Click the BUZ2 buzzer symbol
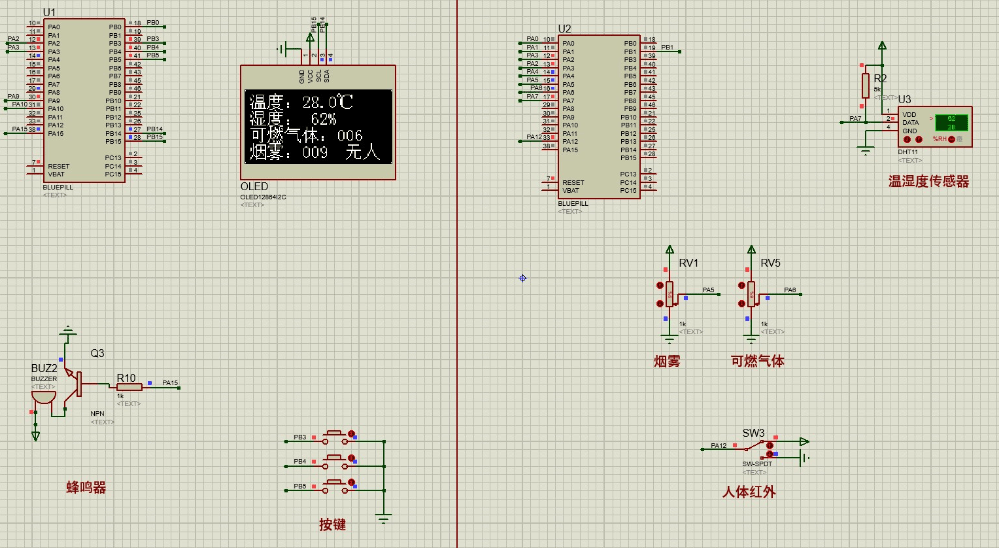The width and height of the screenshot is (999, 548). pyautogui.click(x=43, y=396)
